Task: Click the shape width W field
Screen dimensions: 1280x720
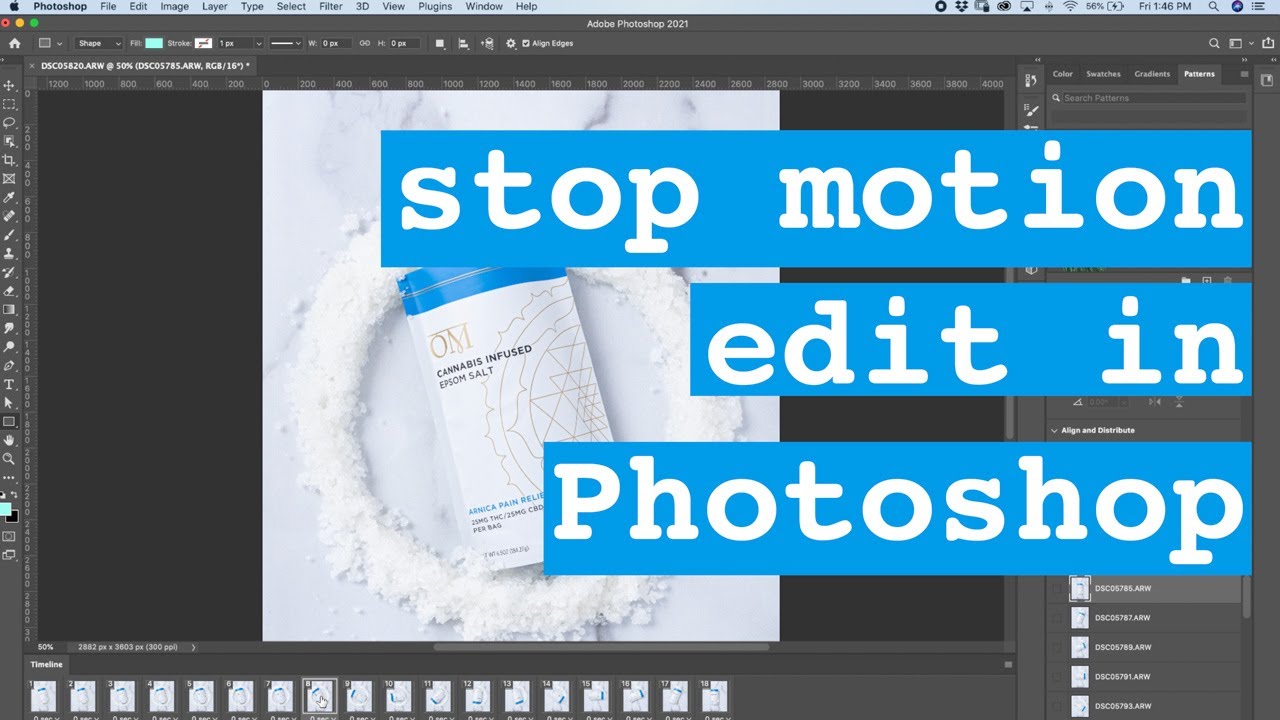Action: (334, 43)
